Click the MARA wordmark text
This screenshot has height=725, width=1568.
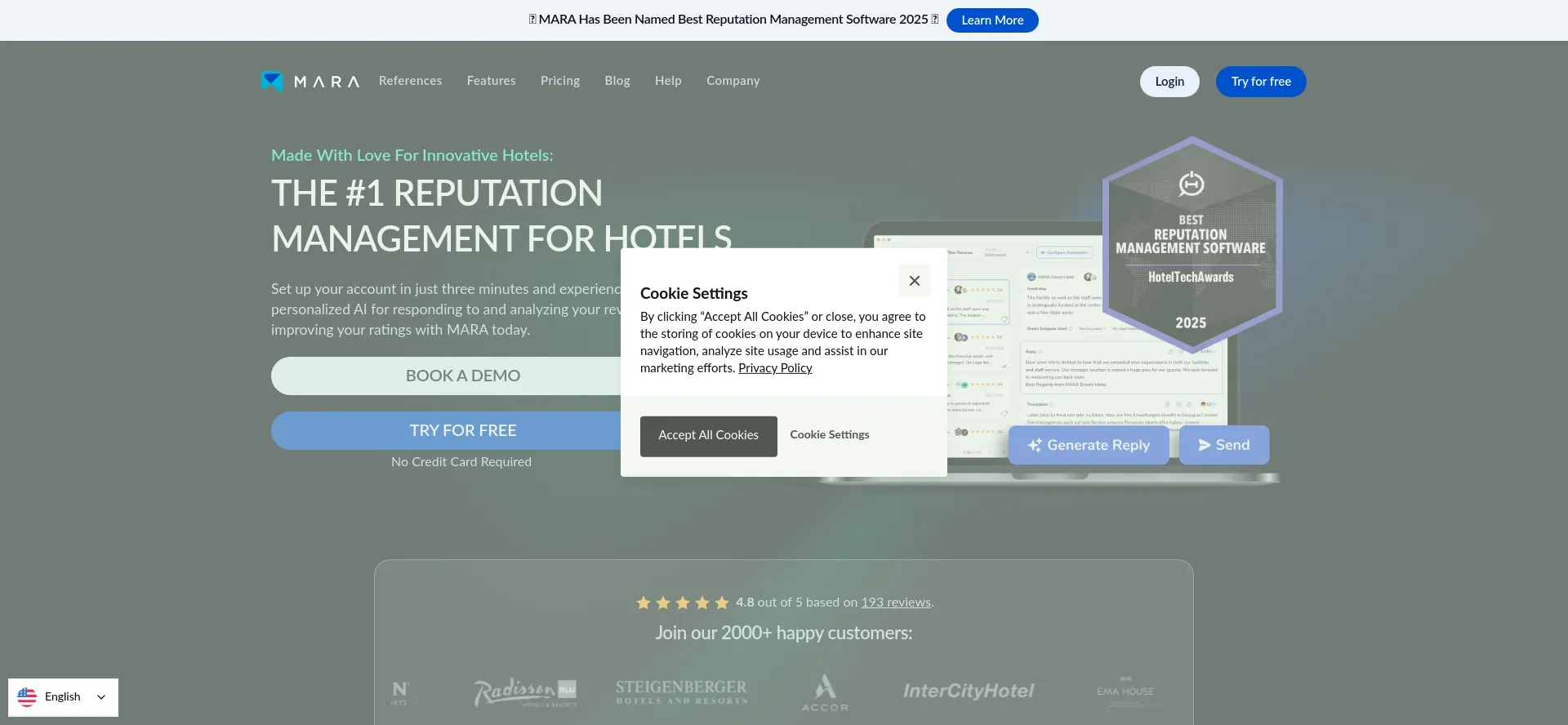[x=327, y=82]
